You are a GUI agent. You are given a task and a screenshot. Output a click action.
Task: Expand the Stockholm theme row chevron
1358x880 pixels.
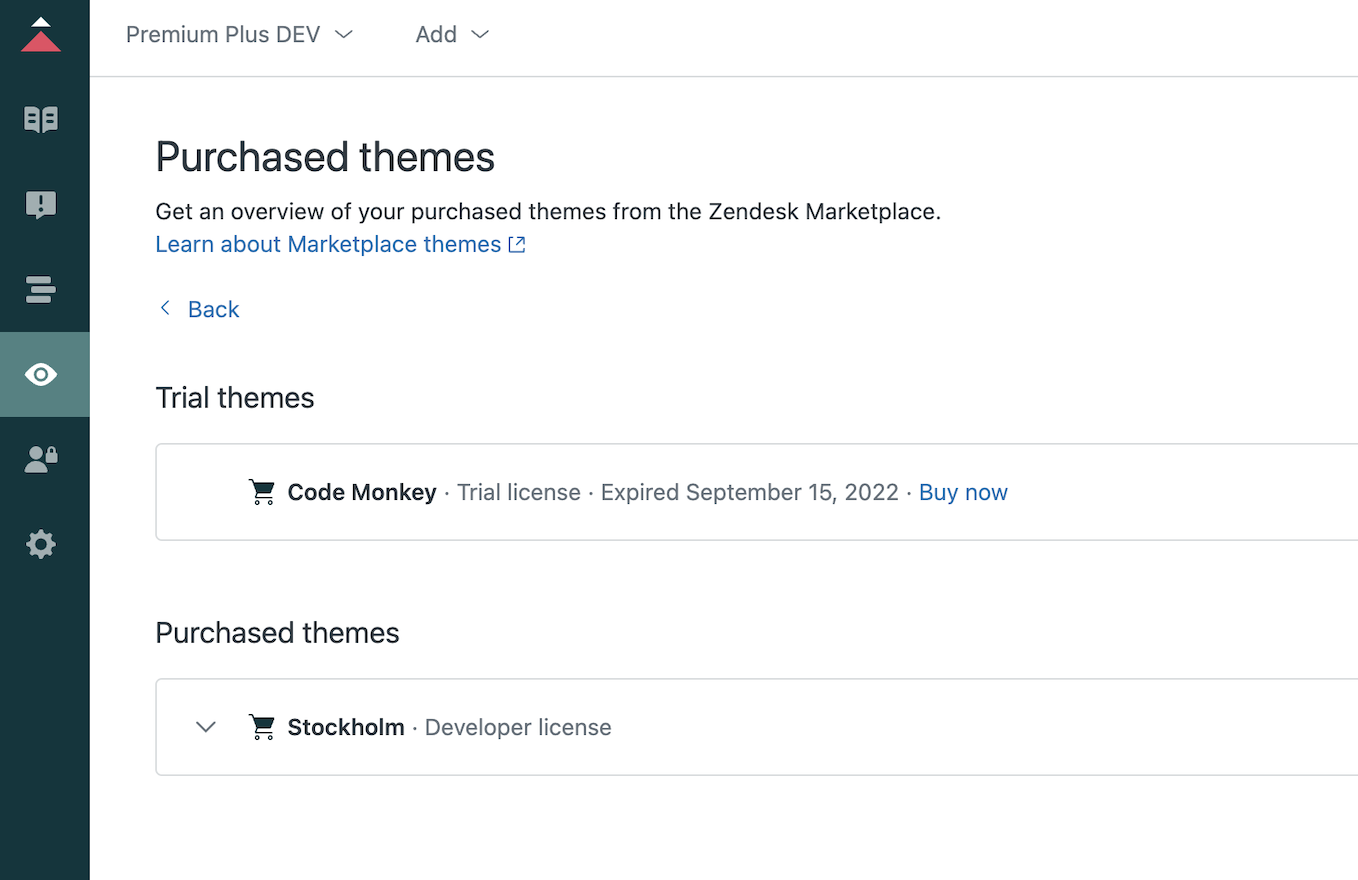tap(206, 727)
